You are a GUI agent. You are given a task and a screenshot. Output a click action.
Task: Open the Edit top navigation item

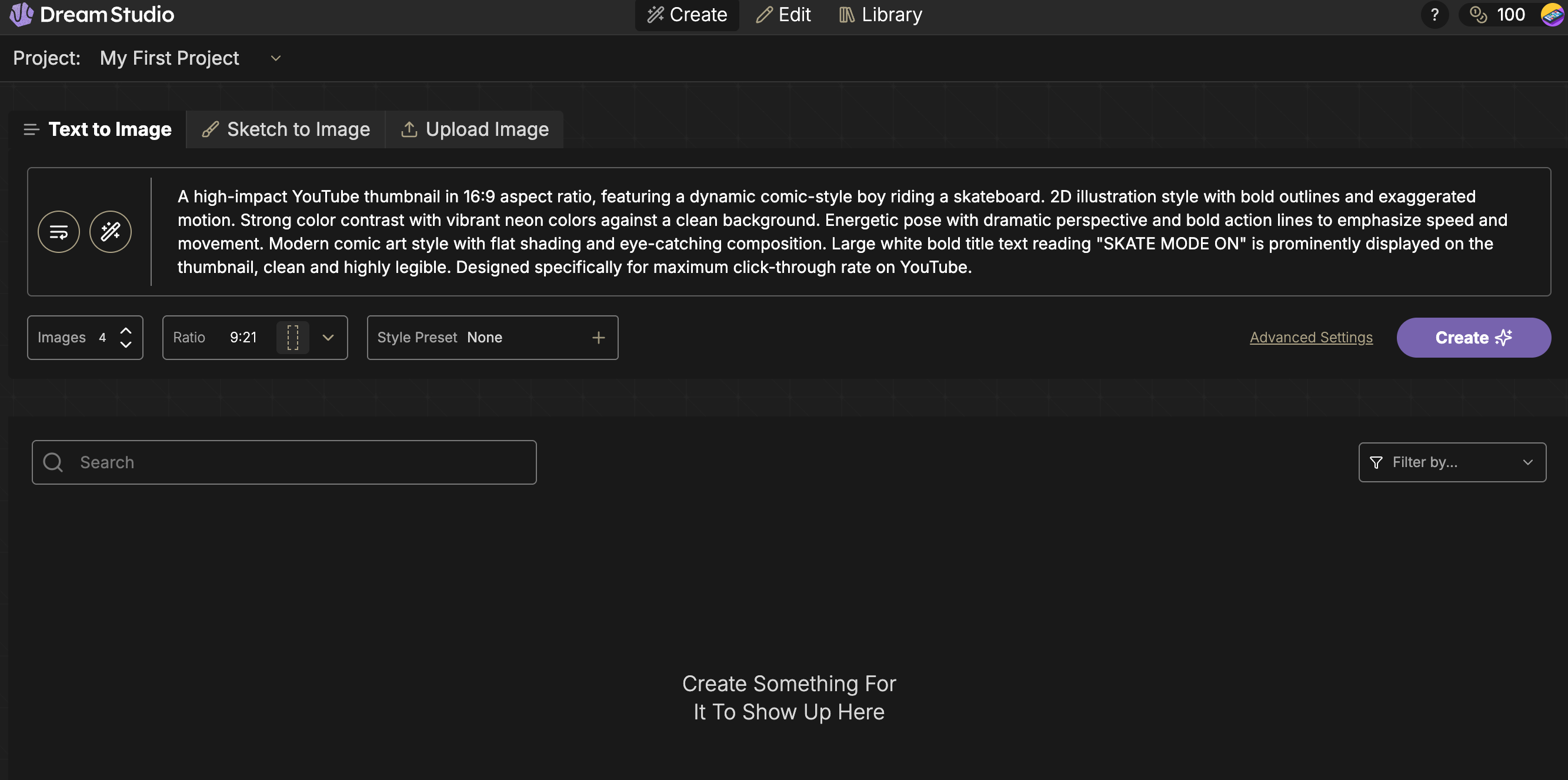783,15
